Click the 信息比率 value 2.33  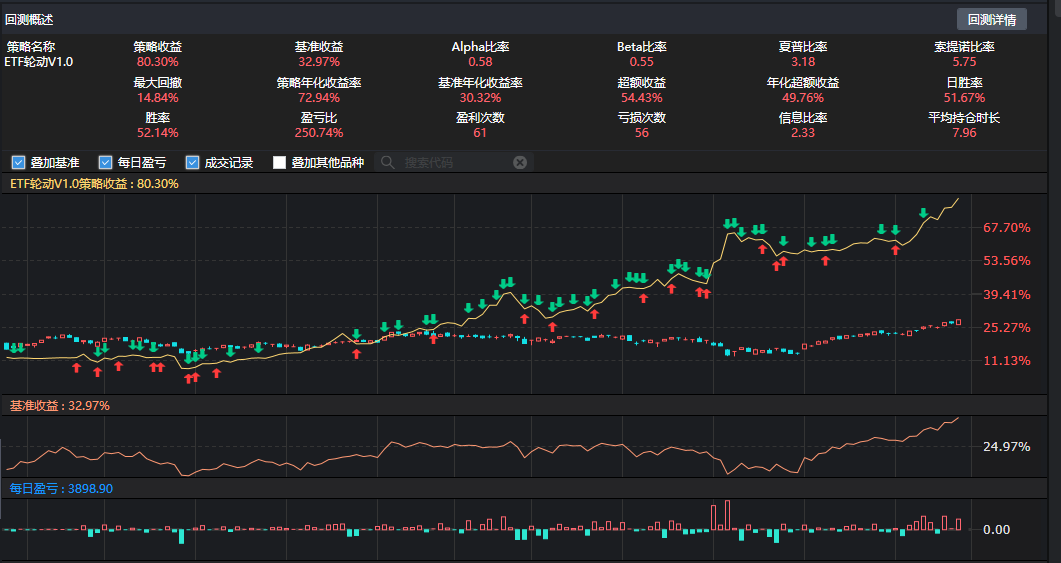click(x=803, y=133)
